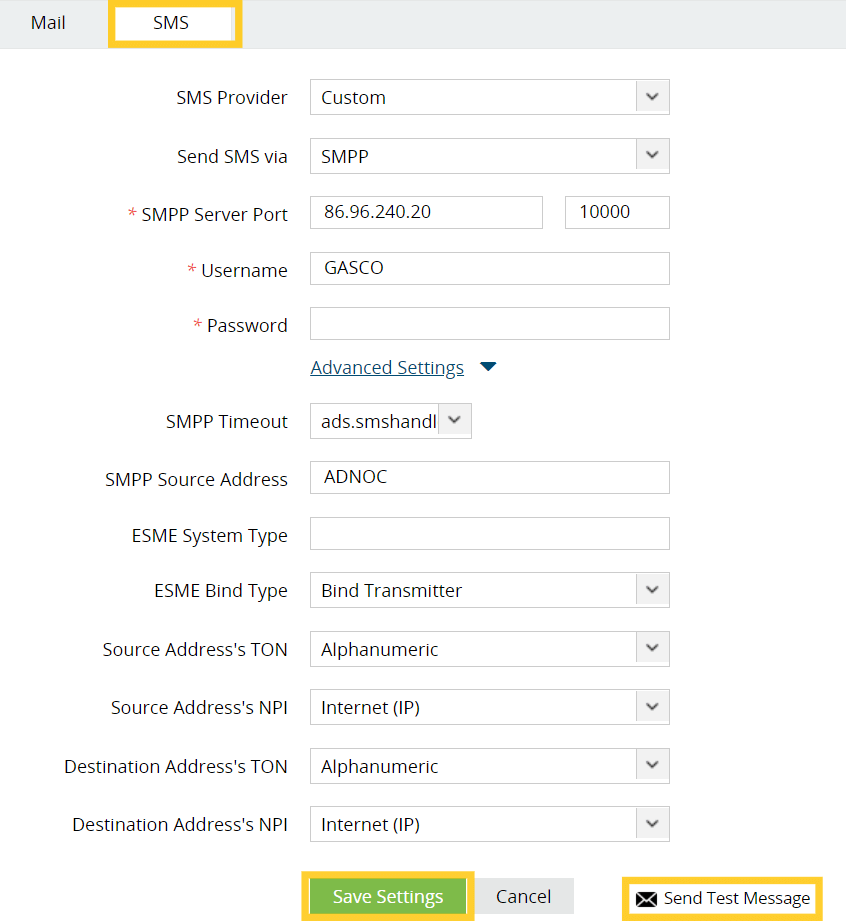Click the port number field showing 10000
846x921 pixels.
point(617,212)
